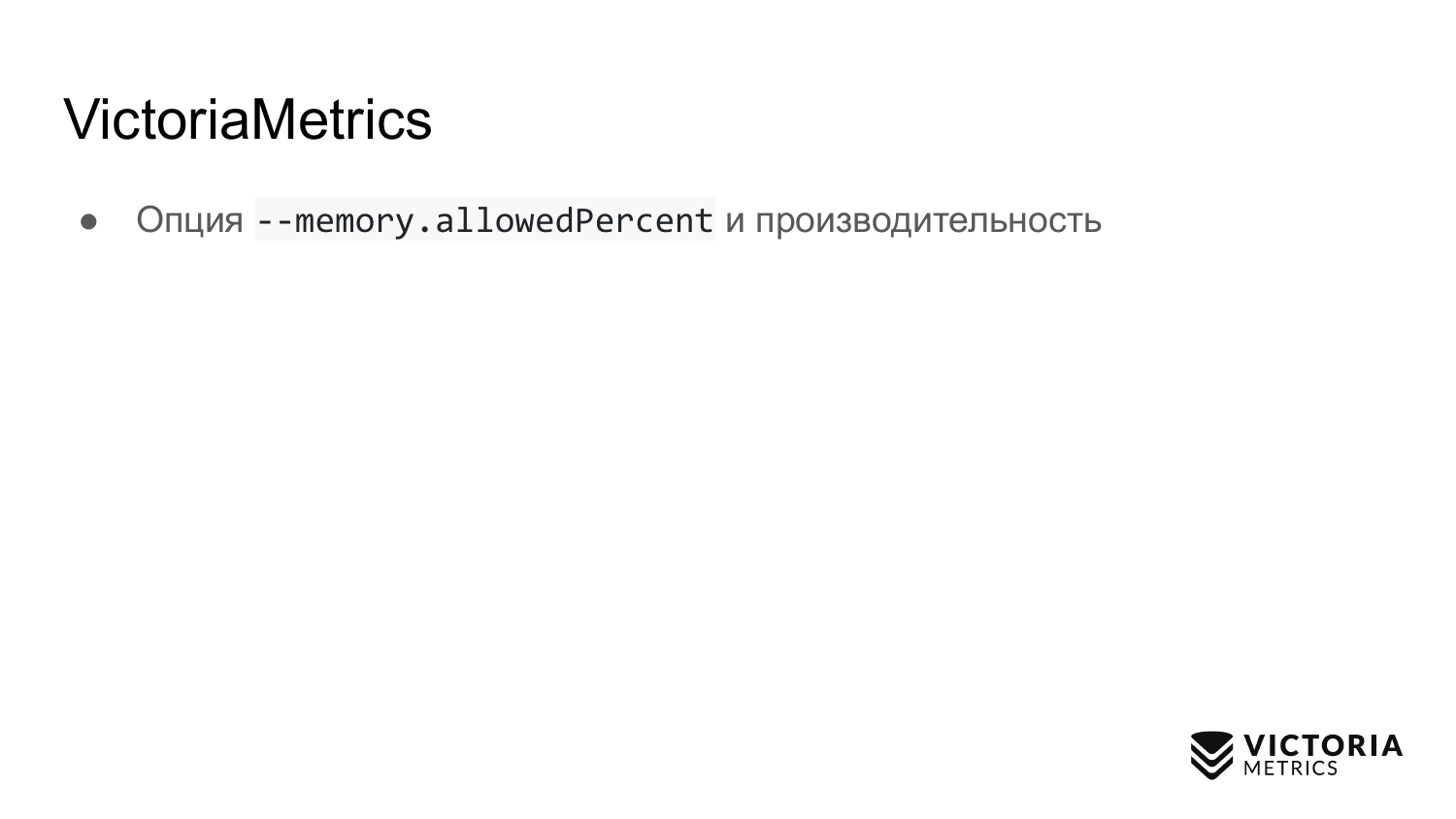Click the METRICS text under the logo

point(1290,769)
